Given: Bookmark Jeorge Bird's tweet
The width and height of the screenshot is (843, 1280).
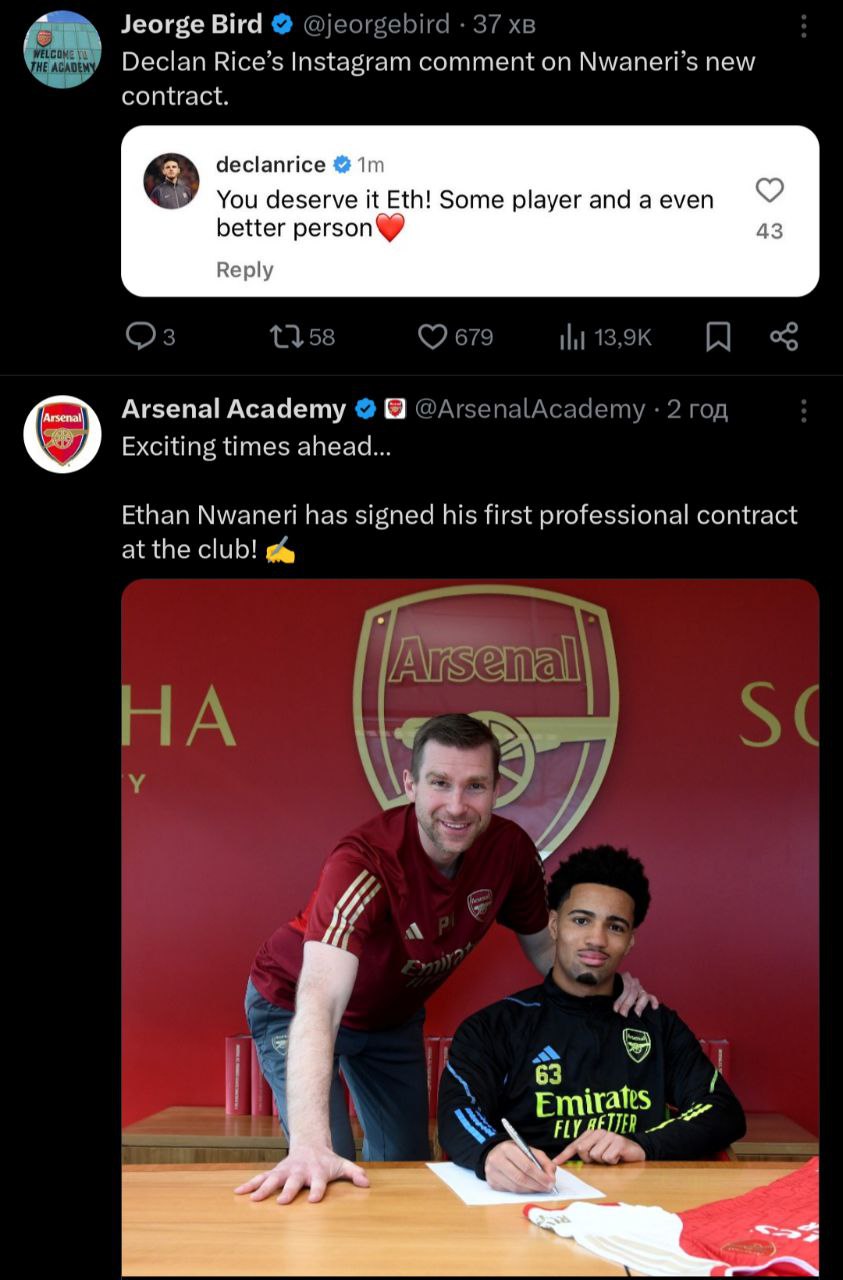Looking at the screenshot, I should [718, 338].
